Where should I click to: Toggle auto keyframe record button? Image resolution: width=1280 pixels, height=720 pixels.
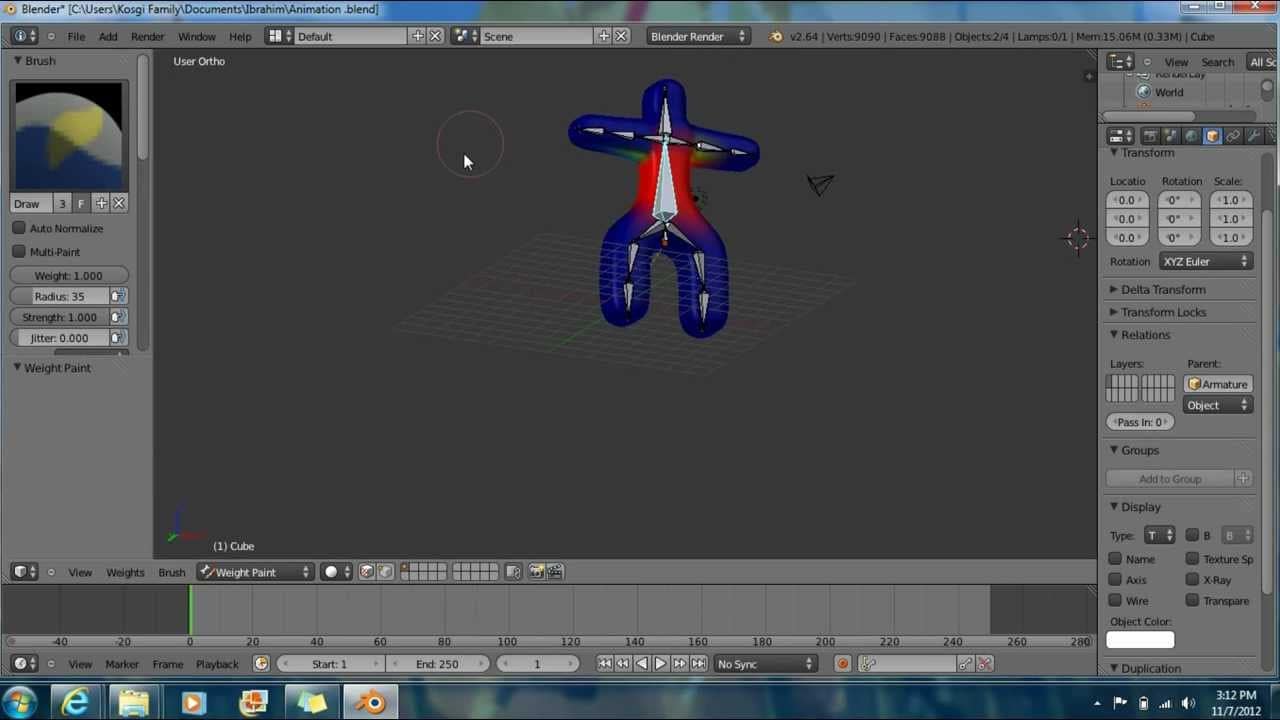tap(842, 664)
